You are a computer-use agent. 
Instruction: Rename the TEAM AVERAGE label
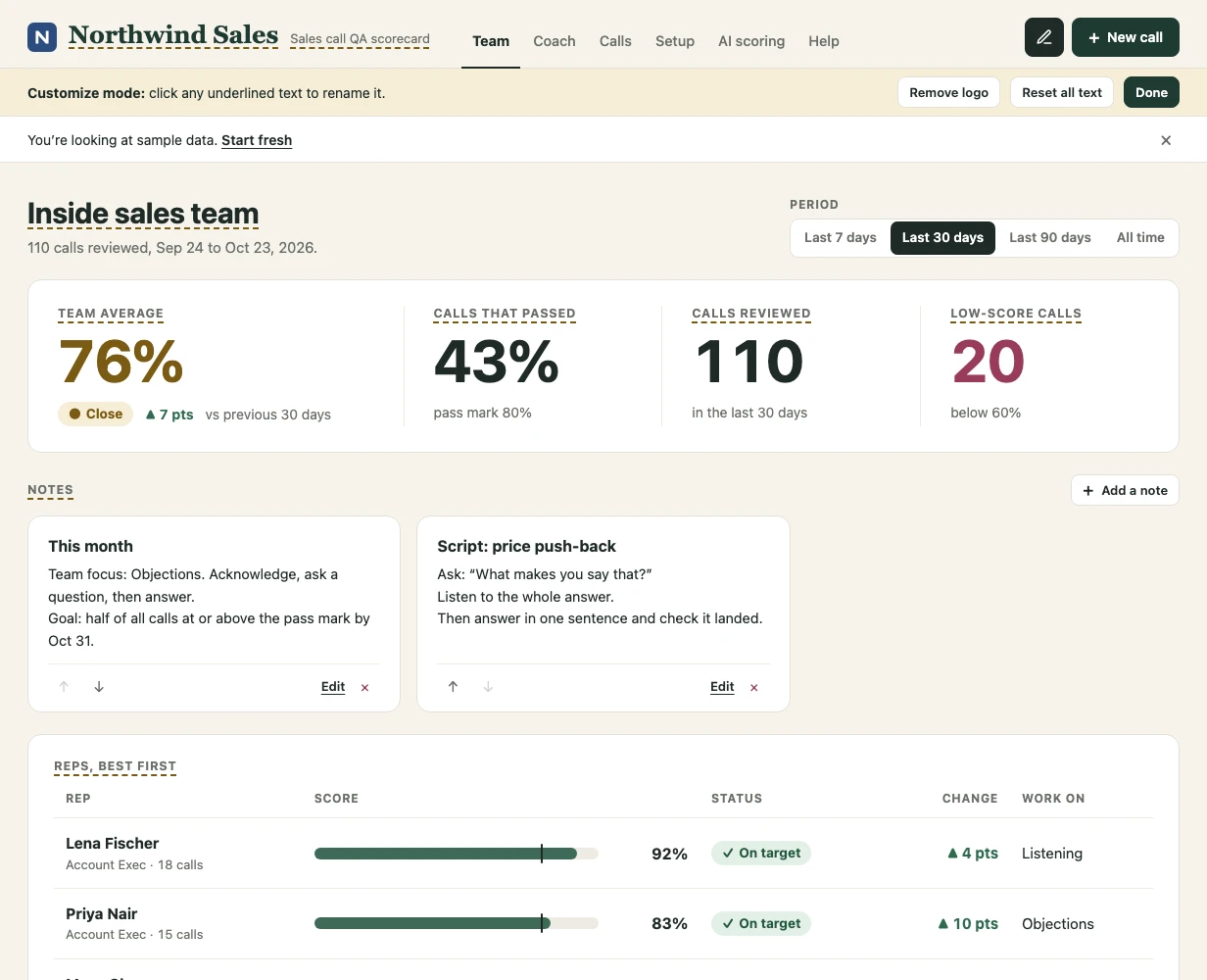point(111,314)
